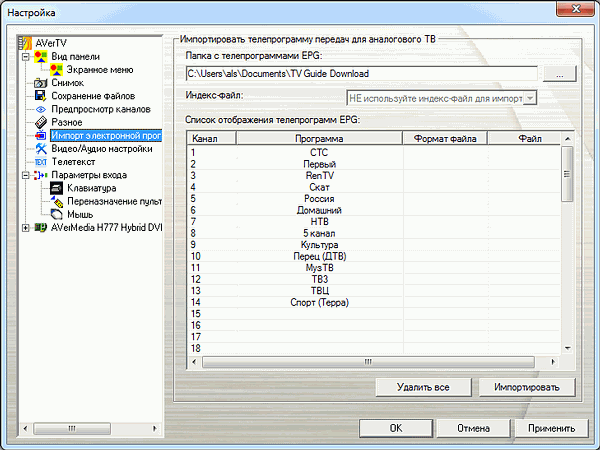Select the 5 канал row
Viewport: 600px width, 450px height.
[x=374, y=233]
